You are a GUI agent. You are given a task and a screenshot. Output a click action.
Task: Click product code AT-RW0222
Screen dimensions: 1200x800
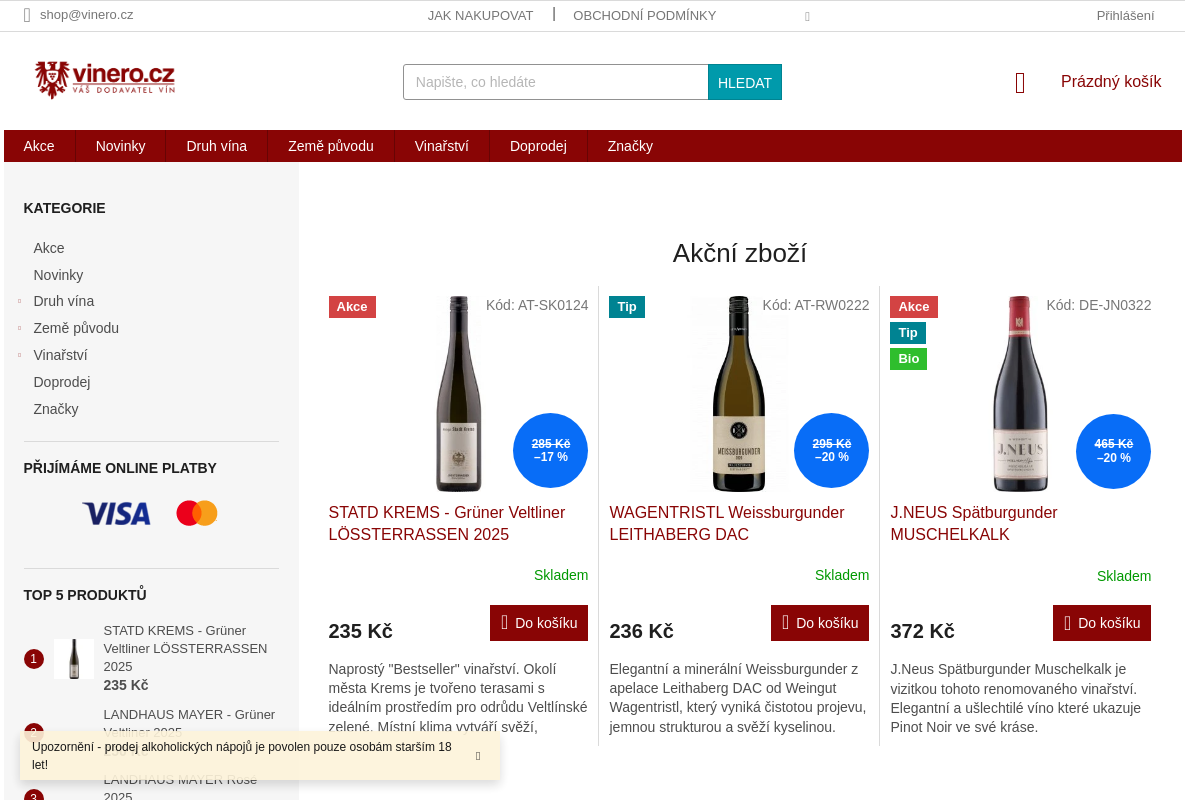(x=816, y=305)
